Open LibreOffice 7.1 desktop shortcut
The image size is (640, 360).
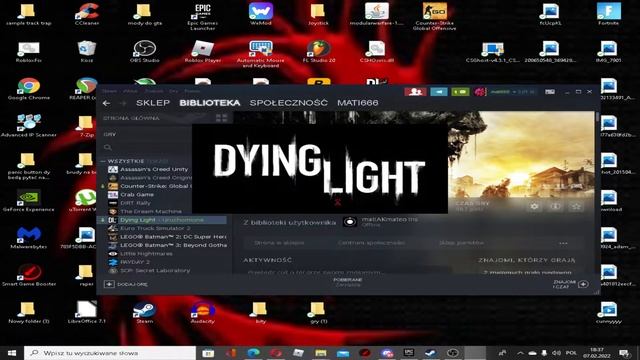(x=87, y=313)
